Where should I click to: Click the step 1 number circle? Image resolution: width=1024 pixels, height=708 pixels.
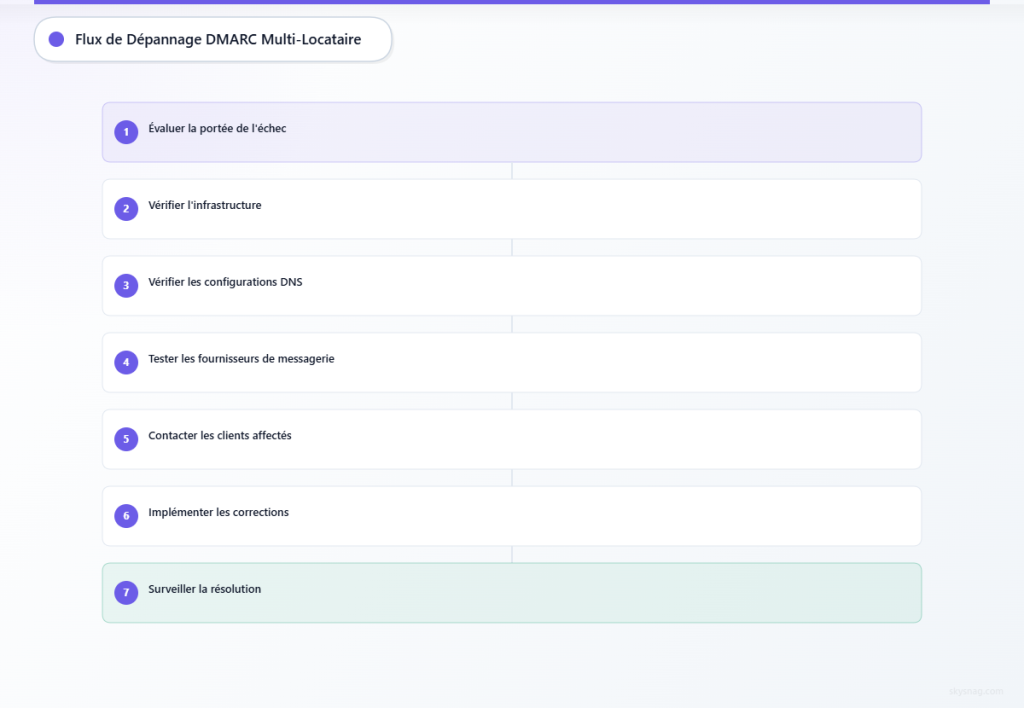click(126, 132)
